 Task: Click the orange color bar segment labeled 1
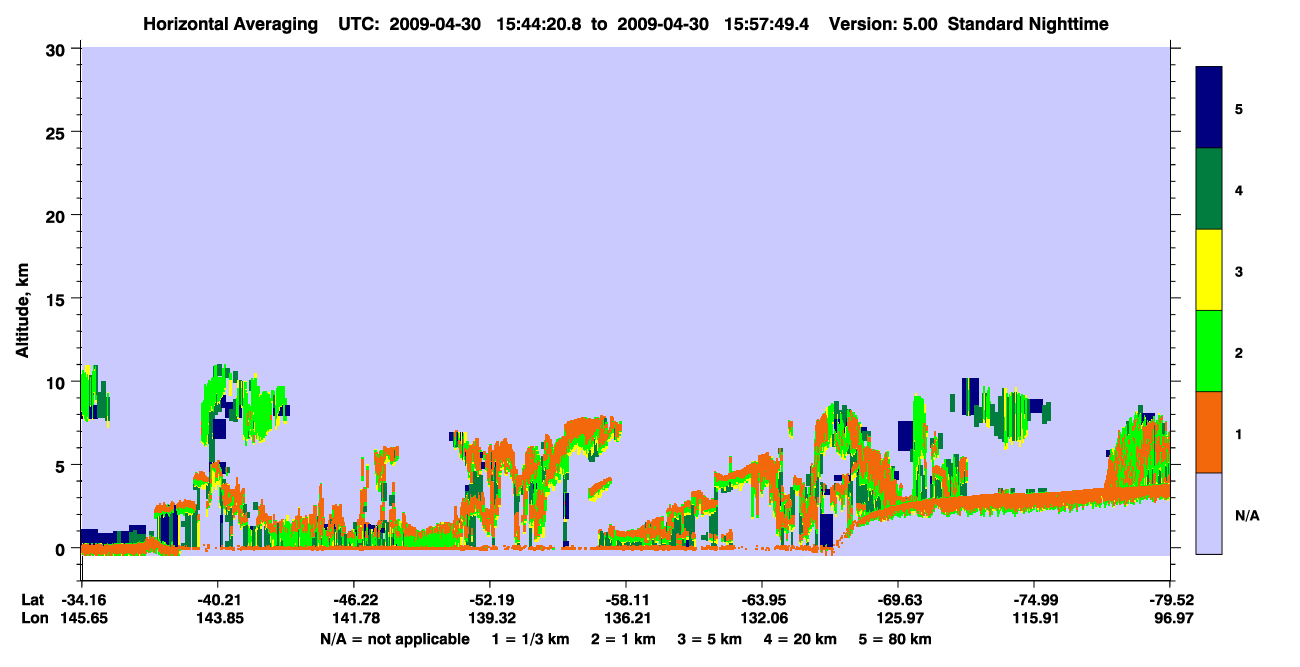tap(1209, 432)
